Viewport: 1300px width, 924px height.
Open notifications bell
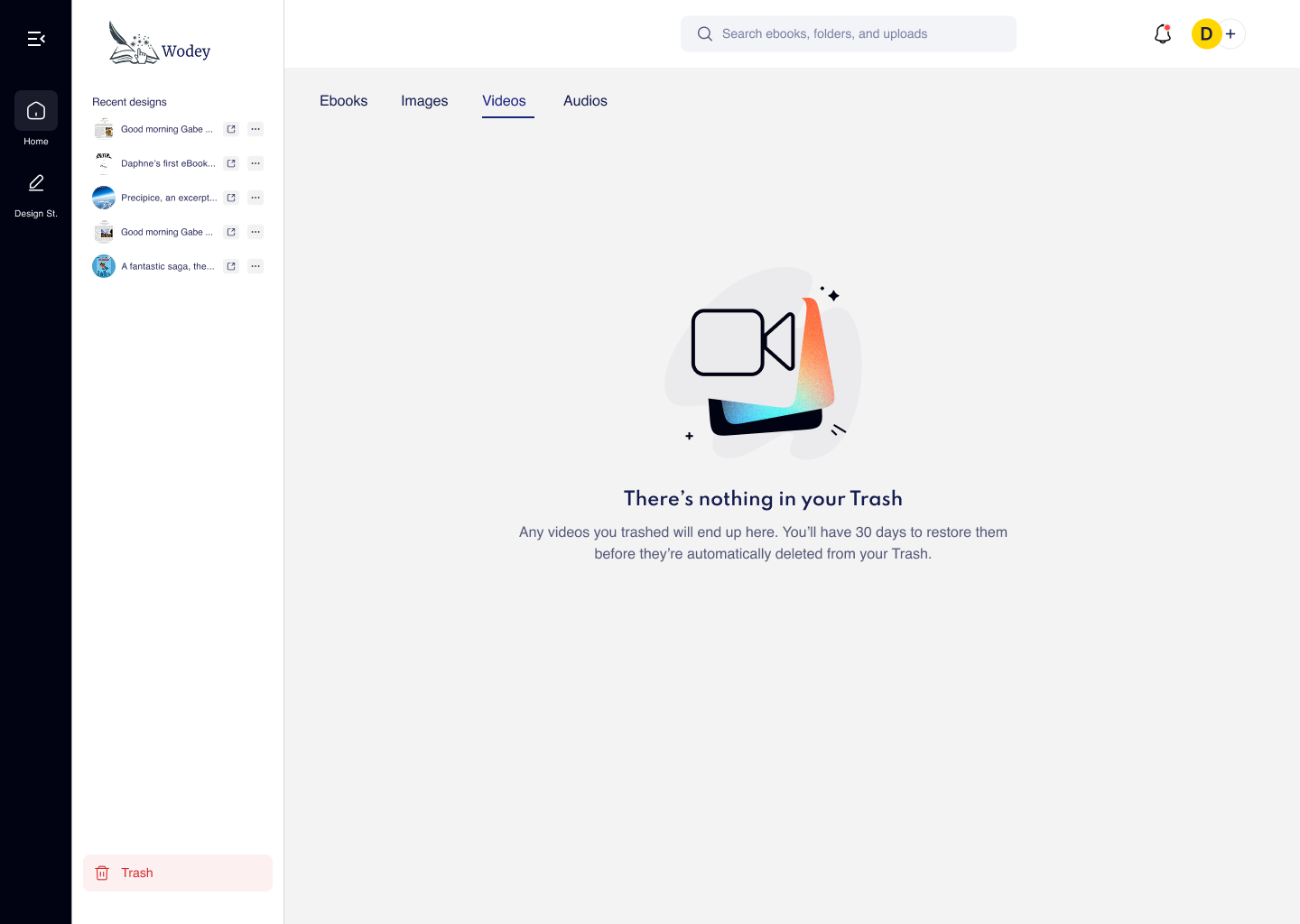coord(1163,34)
